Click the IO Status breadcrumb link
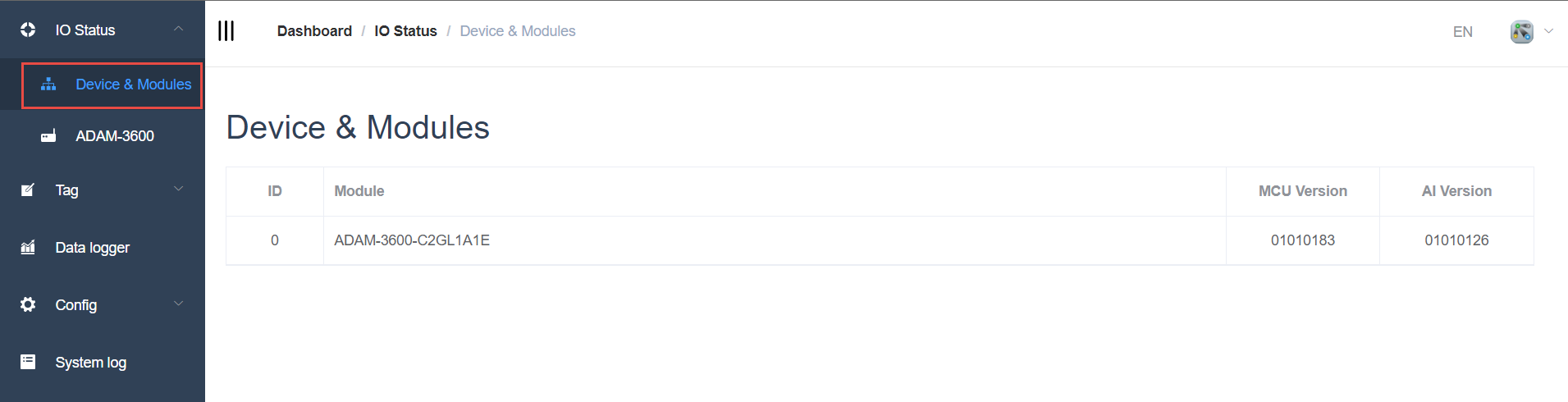Viewport: 1568px width, 402px height. coord(405,31)
